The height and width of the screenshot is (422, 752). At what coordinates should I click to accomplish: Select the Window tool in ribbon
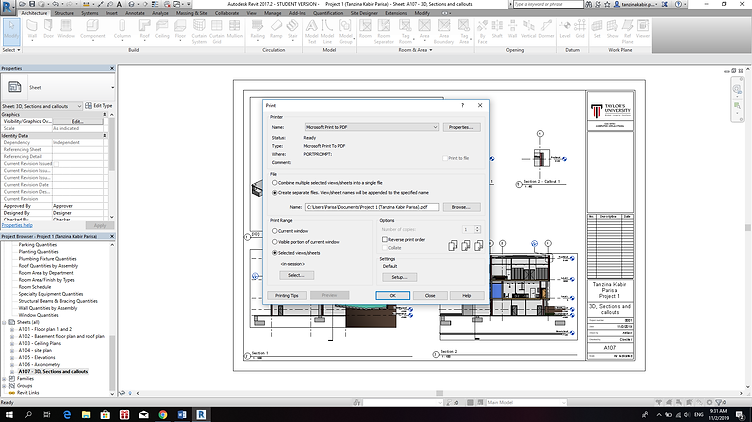tap(66, 30)
